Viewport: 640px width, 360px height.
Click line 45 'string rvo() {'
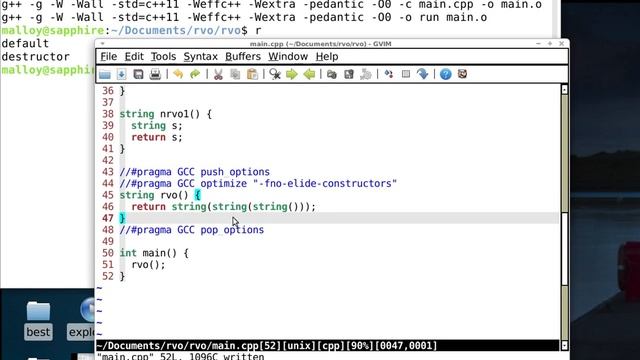coord(160,195)
